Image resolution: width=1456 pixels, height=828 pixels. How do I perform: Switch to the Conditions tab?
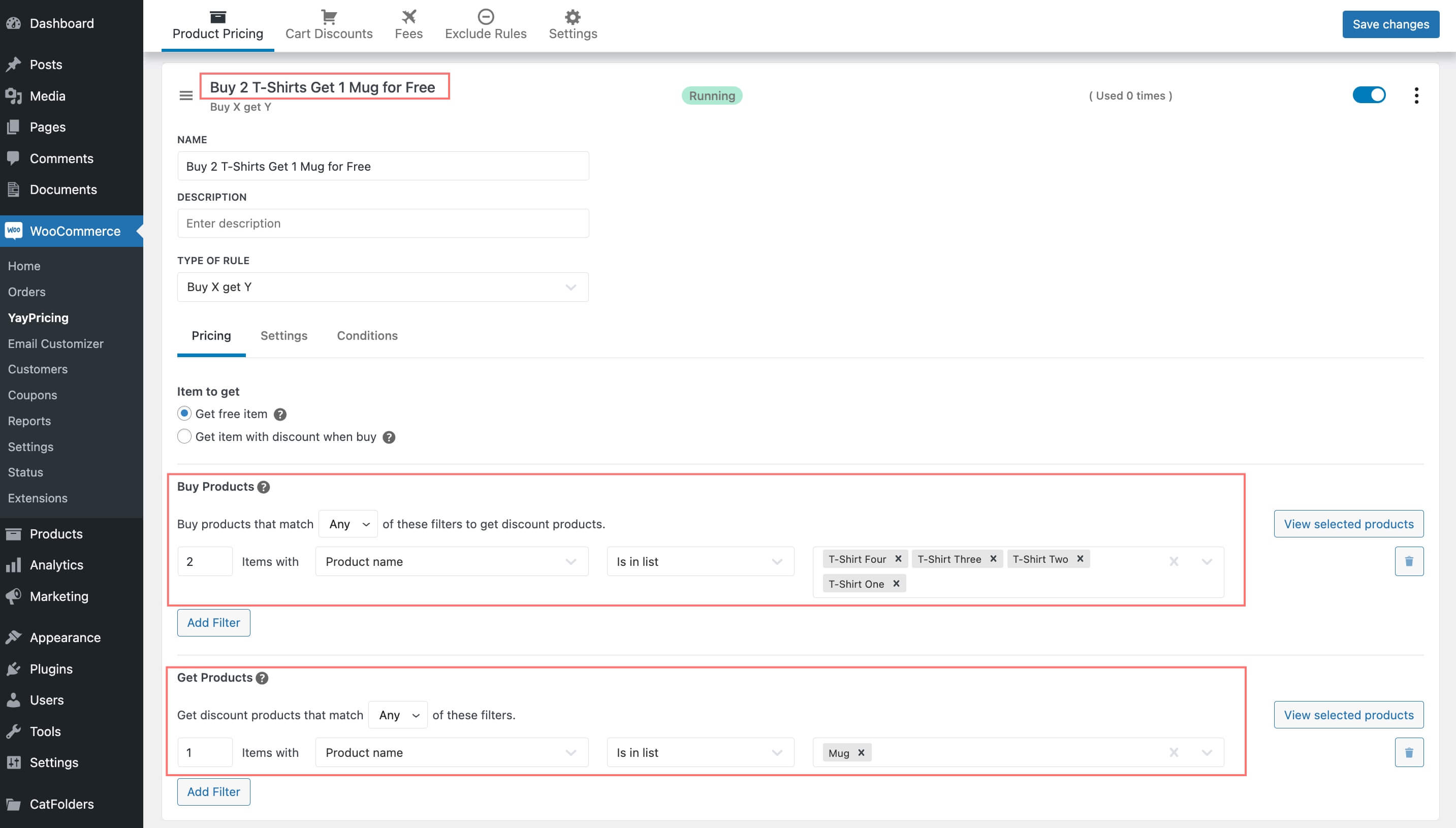pyautogui.click(x=367, y=335)
